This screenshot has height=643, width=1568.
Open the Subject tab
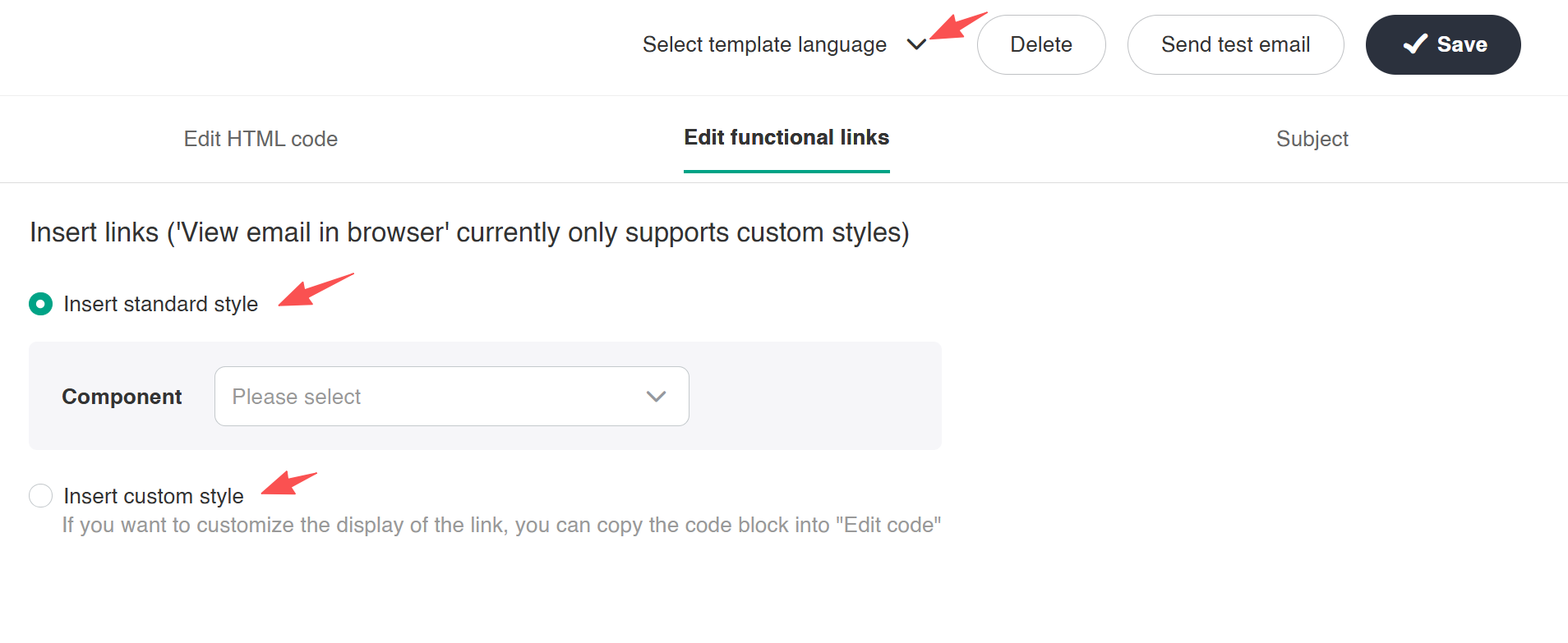(x=1312, y=139)
